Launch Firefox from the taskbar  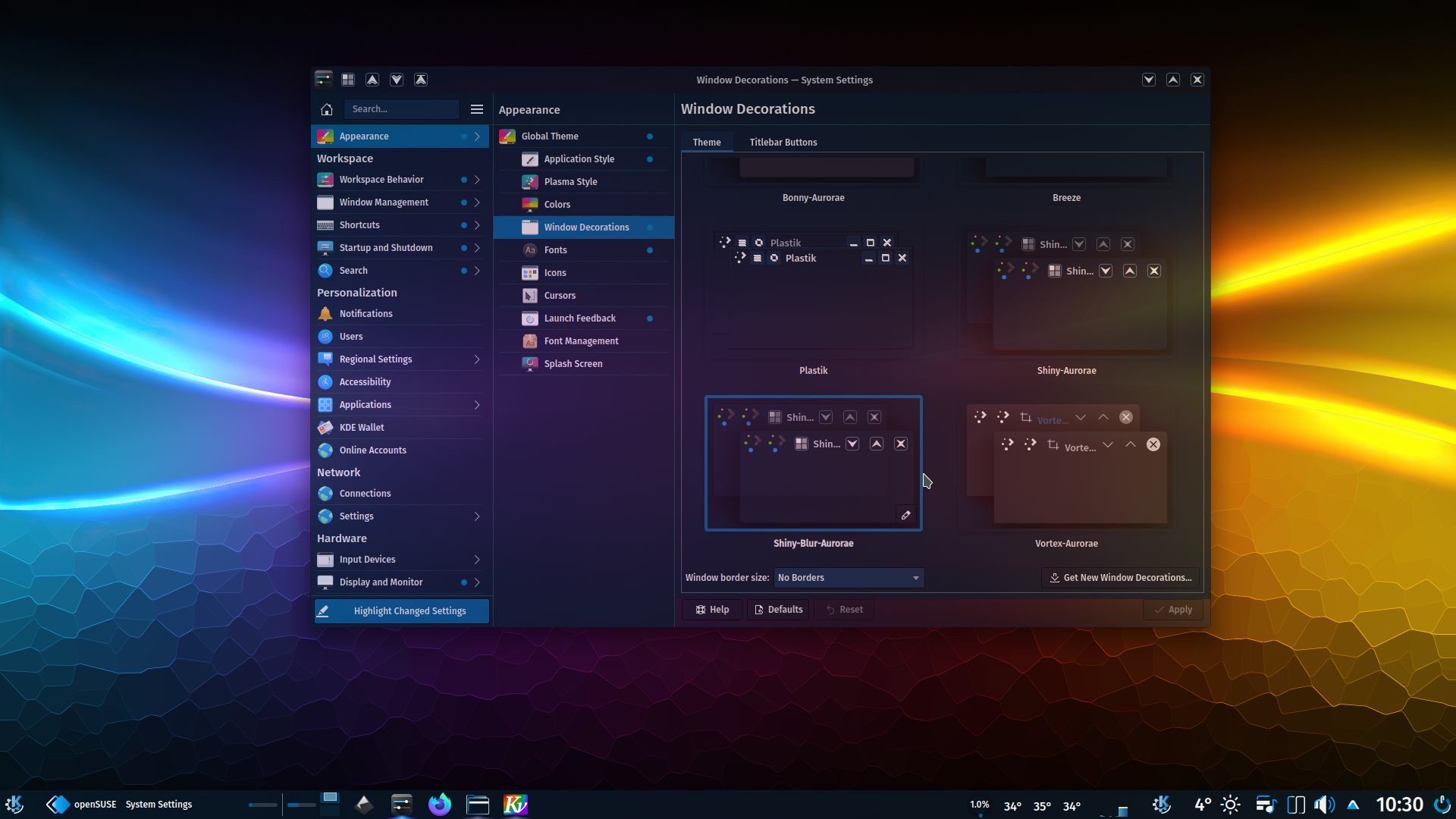point(440,804)
